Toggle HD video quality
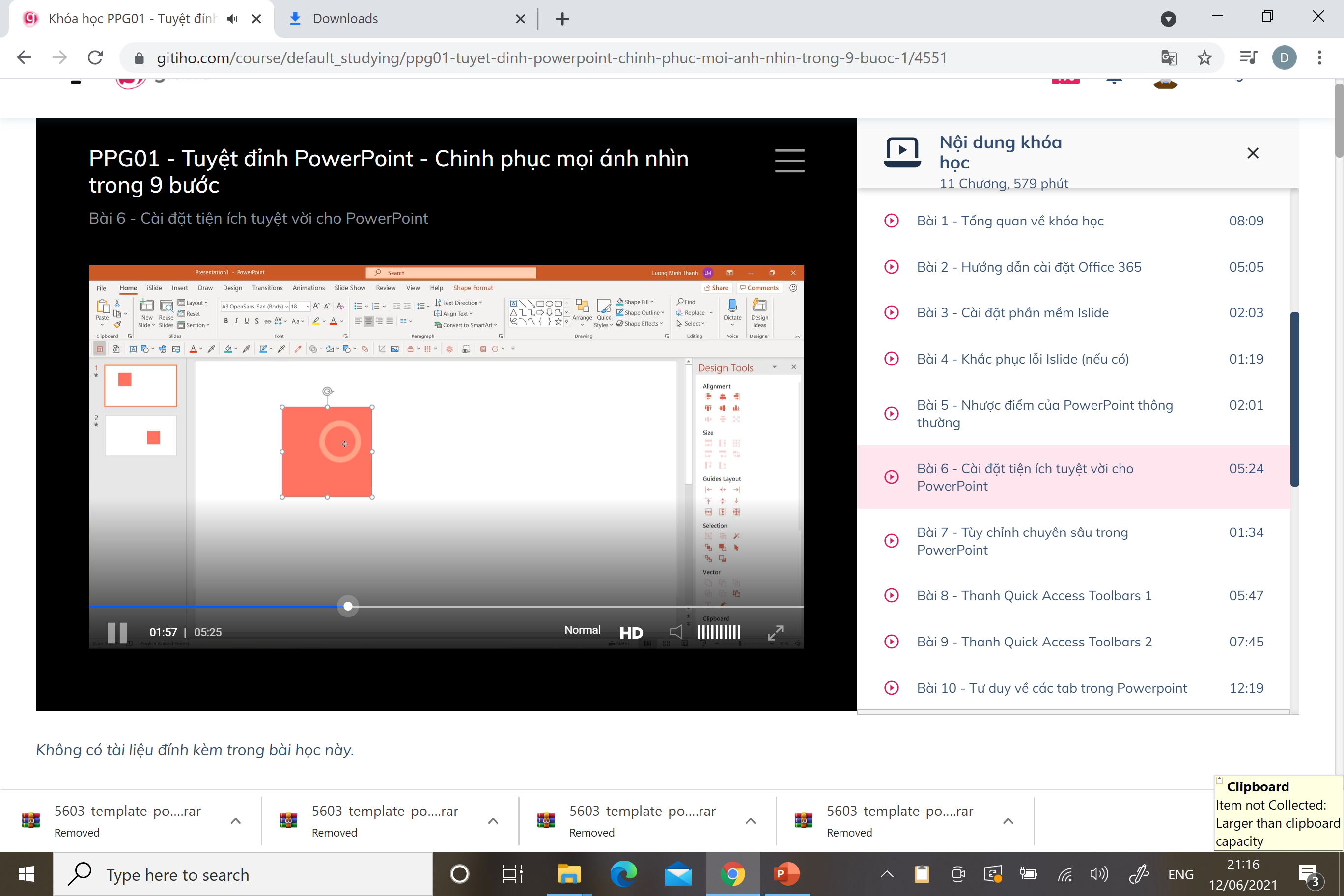The height and width of the screenshot is (896, 1344). (631, 633)
